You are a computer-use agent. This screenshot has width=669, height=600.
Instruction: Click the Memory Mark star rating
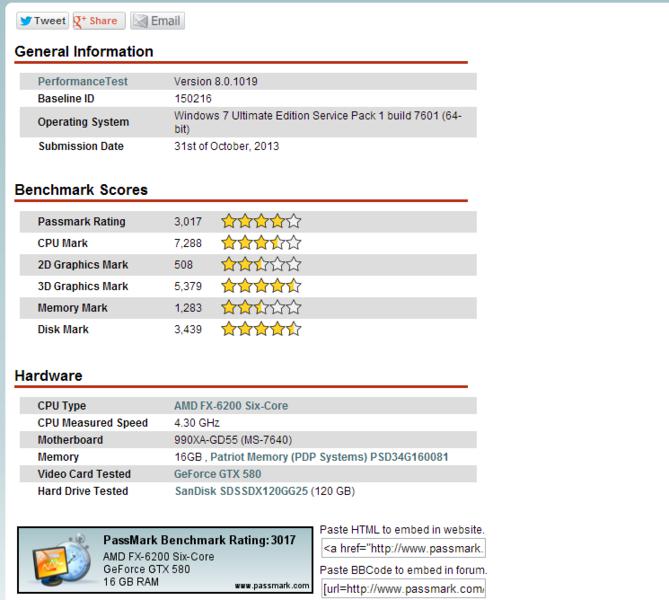click(x=261, y=307)
